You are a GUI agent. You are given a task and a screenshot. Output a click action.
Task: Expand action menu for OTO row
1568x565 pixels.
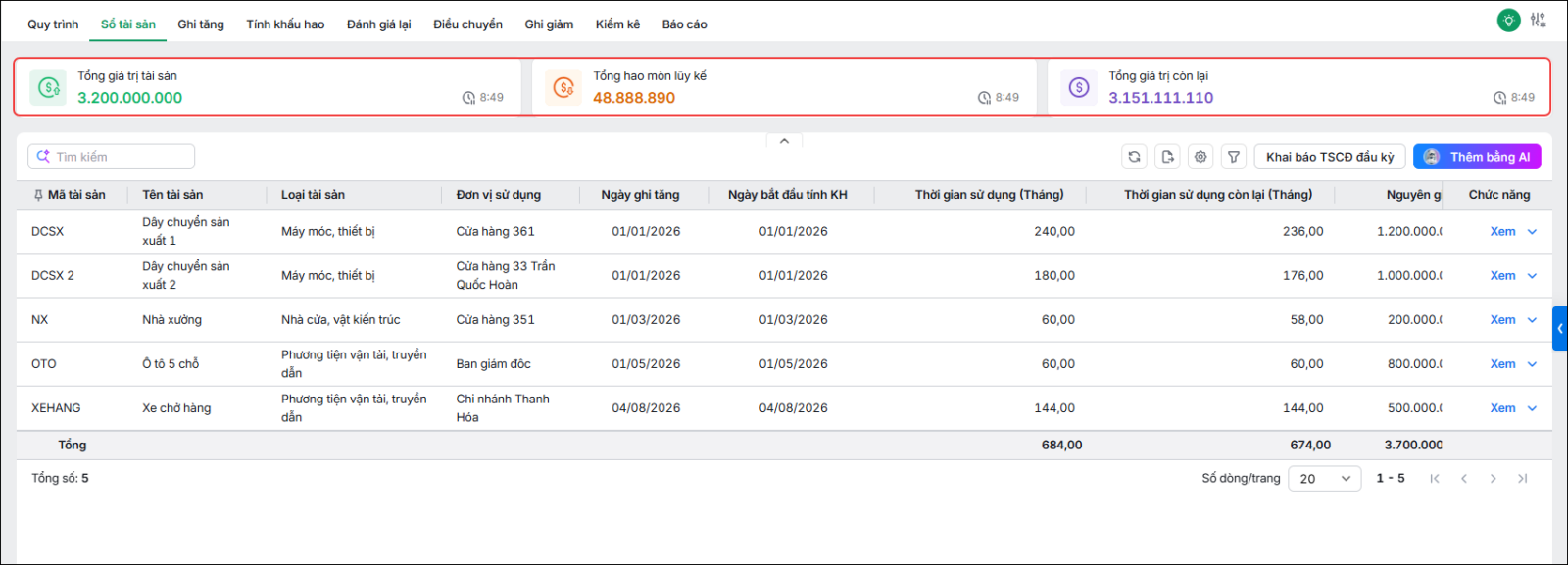pos(1532,364)
